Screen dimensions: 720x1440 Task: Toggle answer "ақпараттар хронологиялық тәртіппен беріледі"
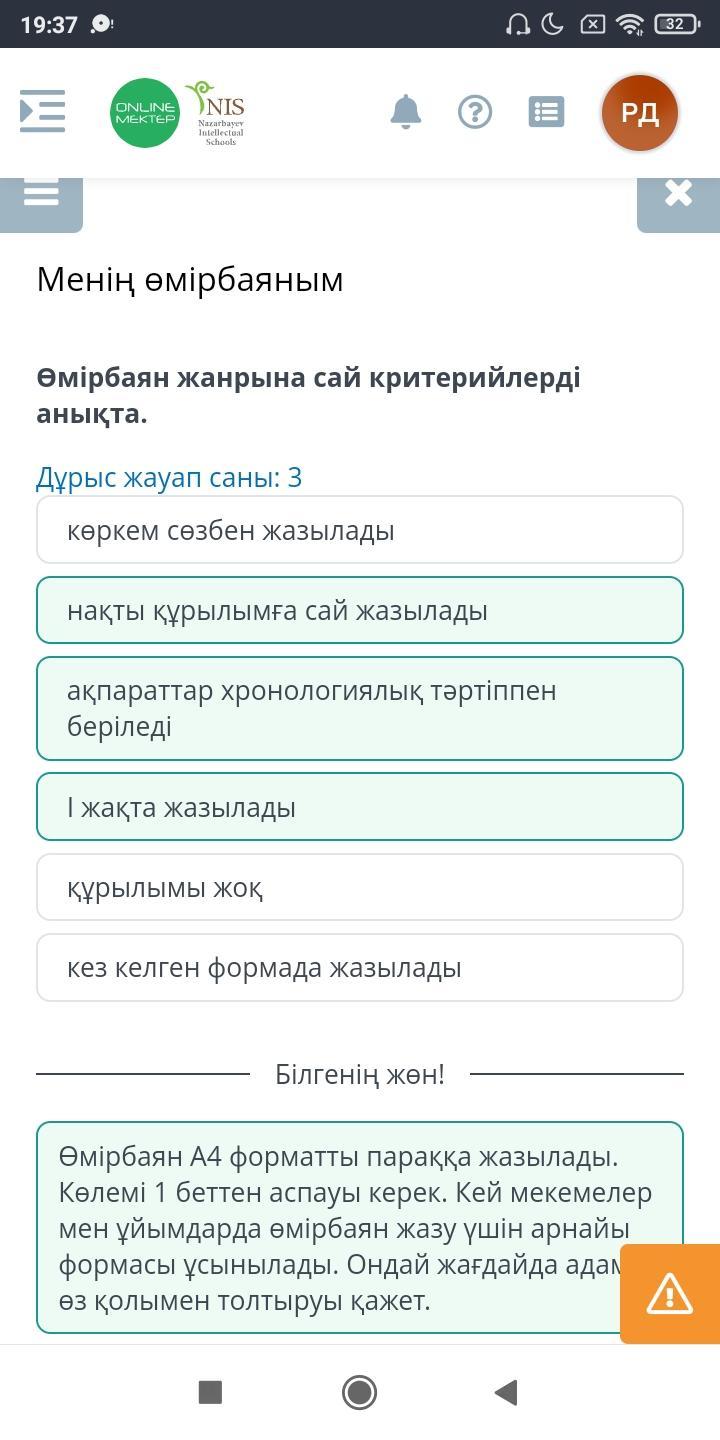tap(360, 708)
